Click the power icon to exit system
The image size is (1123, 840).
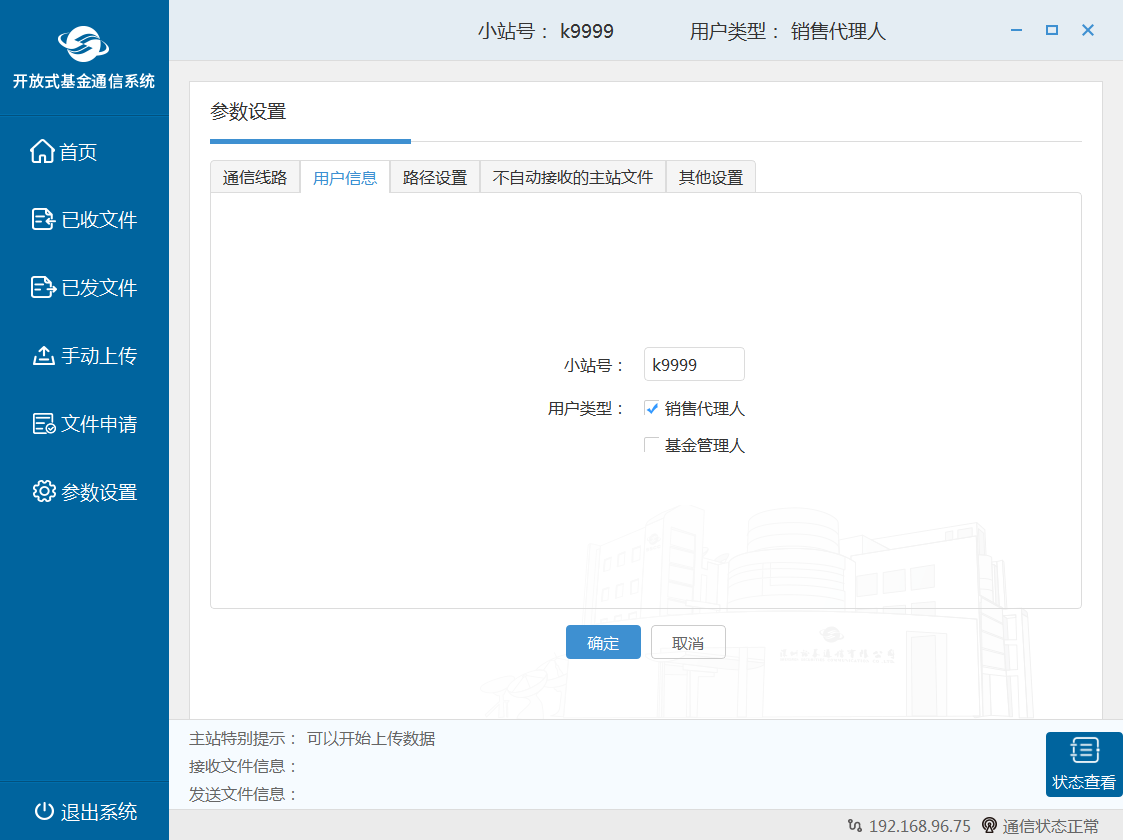tap(43, 812)
